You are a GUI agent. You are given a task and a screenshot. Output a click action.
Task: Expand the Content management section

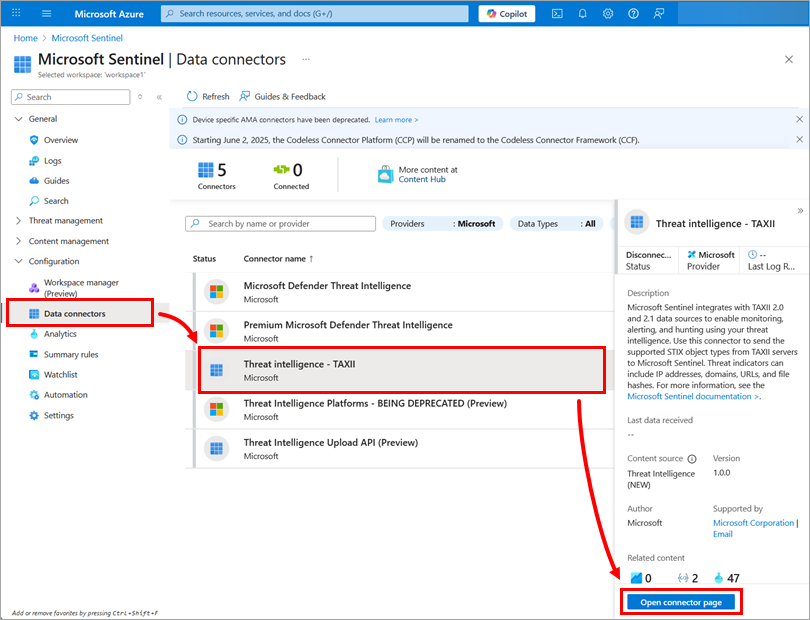coord(18,241)
